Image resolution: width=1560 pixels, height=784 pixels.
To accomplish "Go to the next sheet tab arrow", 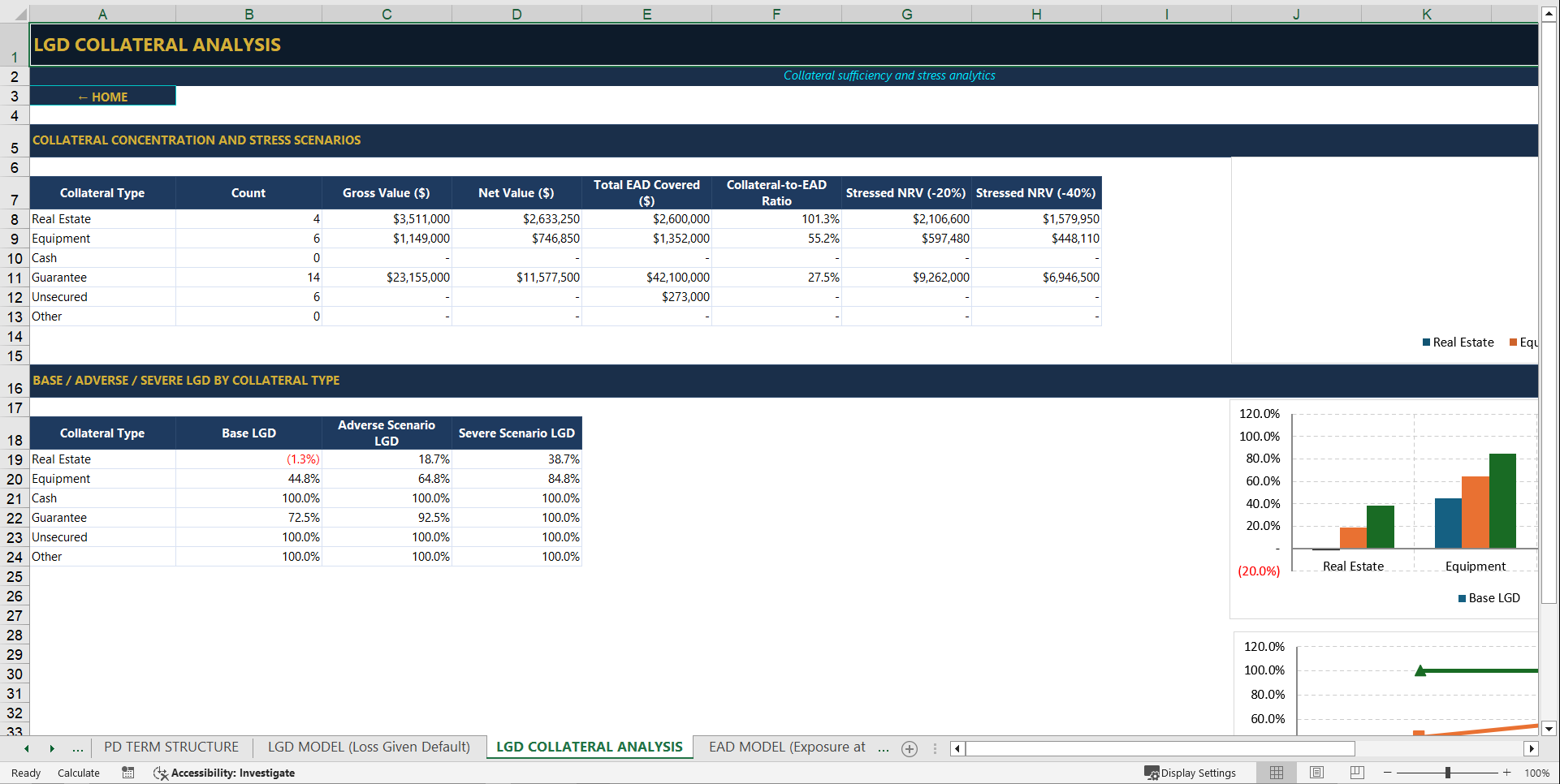I will tap(52, 749).
